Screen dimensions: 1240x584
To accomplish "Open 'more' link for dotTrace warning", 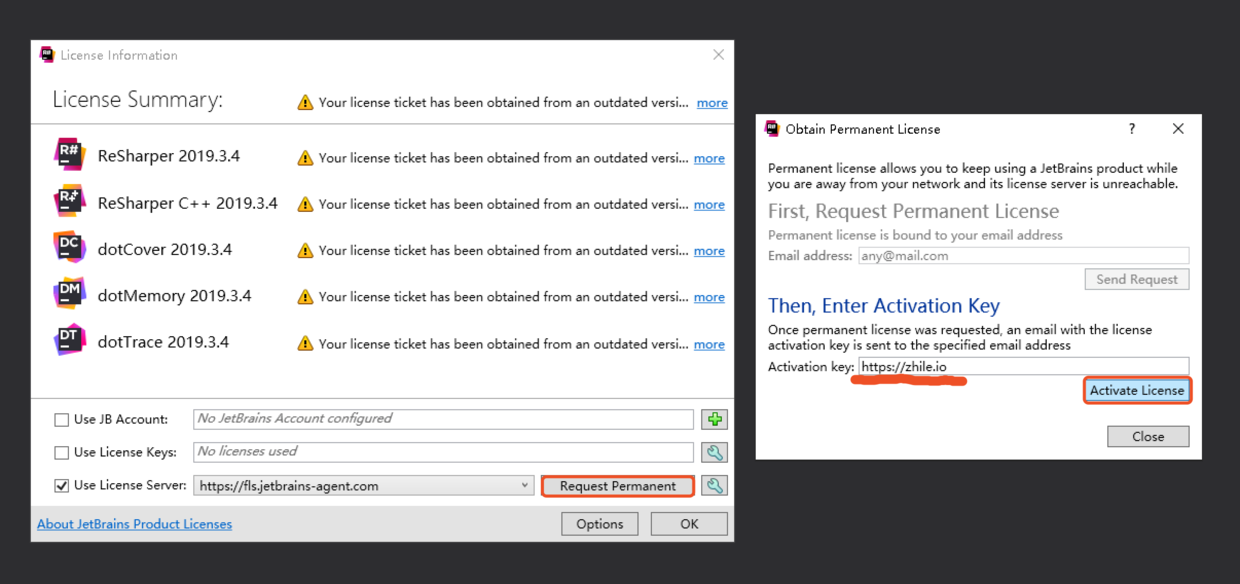I will pos(709,344).
